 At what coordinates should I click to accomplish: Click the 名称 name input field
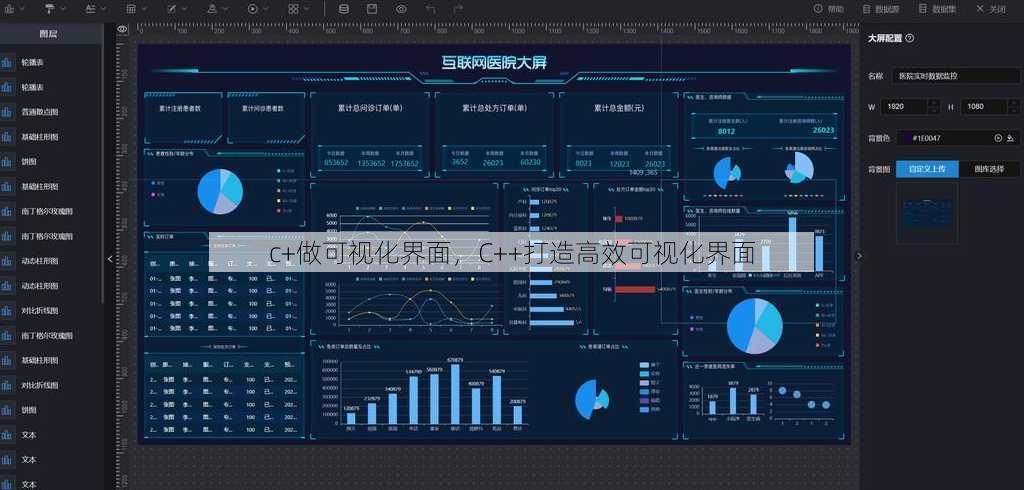coord(955,76)
